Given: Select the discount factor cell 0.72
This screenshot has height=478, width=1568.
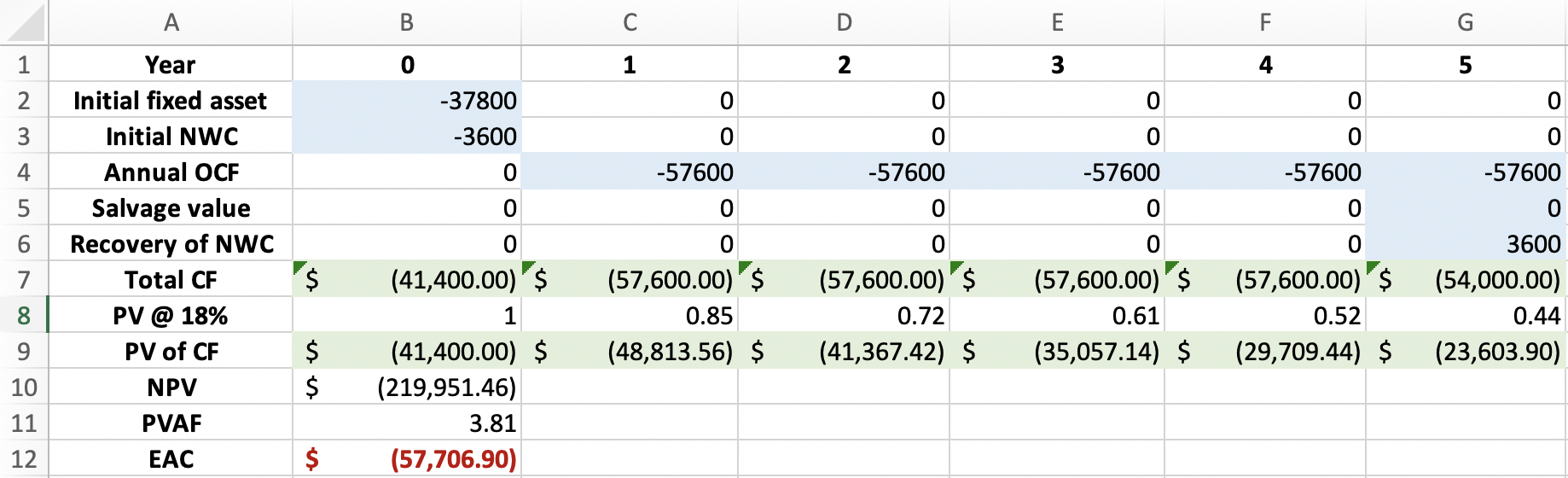Looking at the screenshot, I should point(844,315).
